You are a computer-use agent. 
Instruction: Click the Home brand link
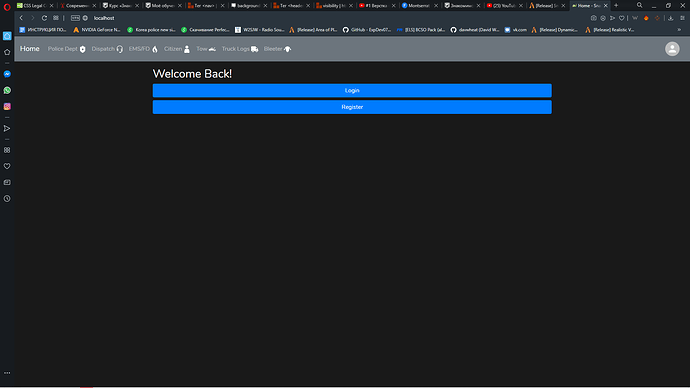click(29, 49)
